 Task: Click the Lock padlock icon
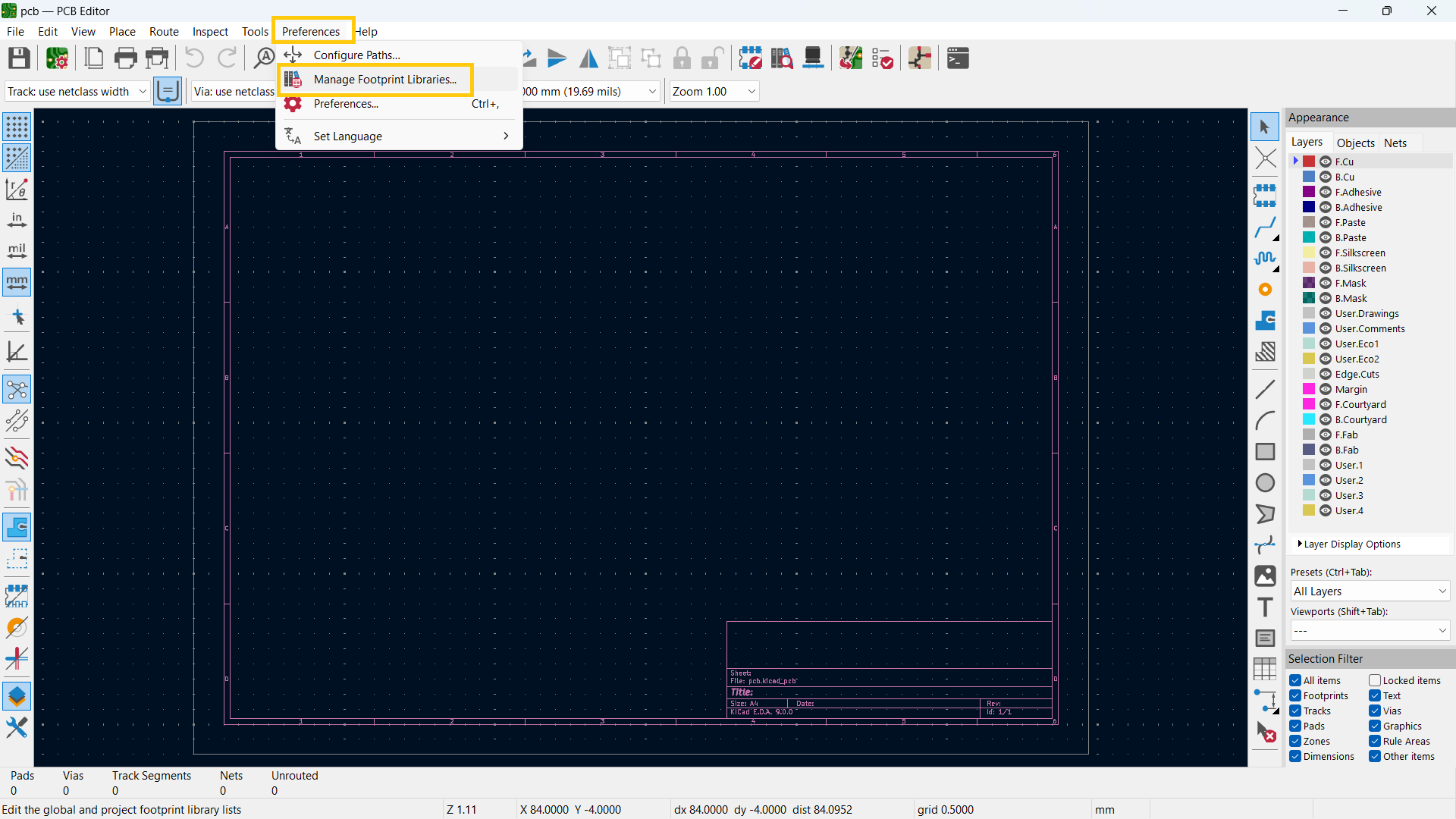point(682,58)
